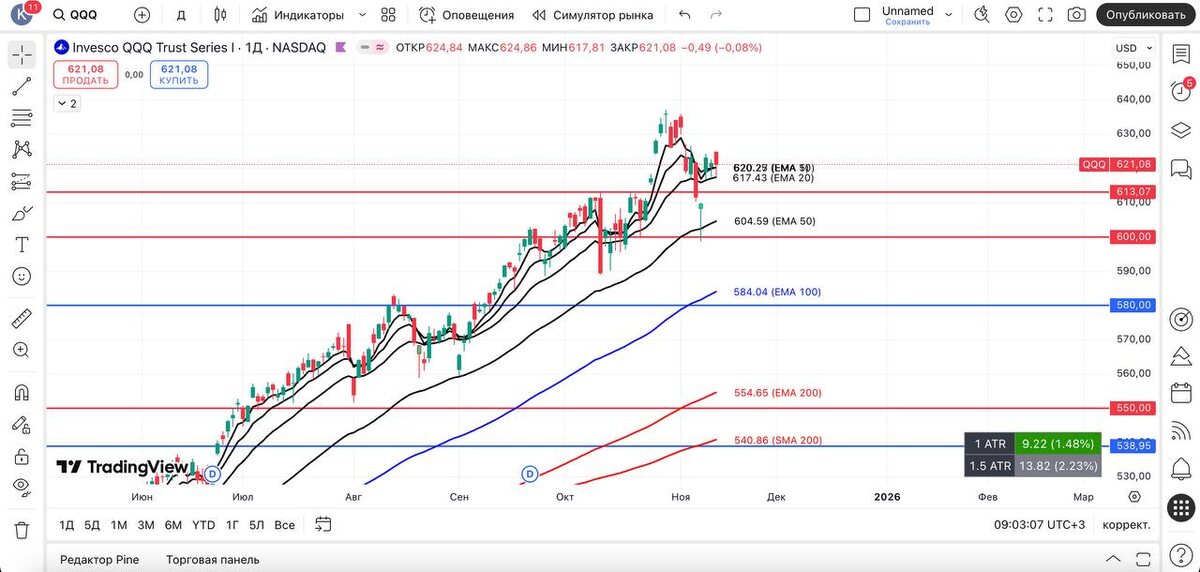Image resolution: width=1200 pixels, height=572 pixels.
Task: Select the 1Д time range
Action: [67, 525]
